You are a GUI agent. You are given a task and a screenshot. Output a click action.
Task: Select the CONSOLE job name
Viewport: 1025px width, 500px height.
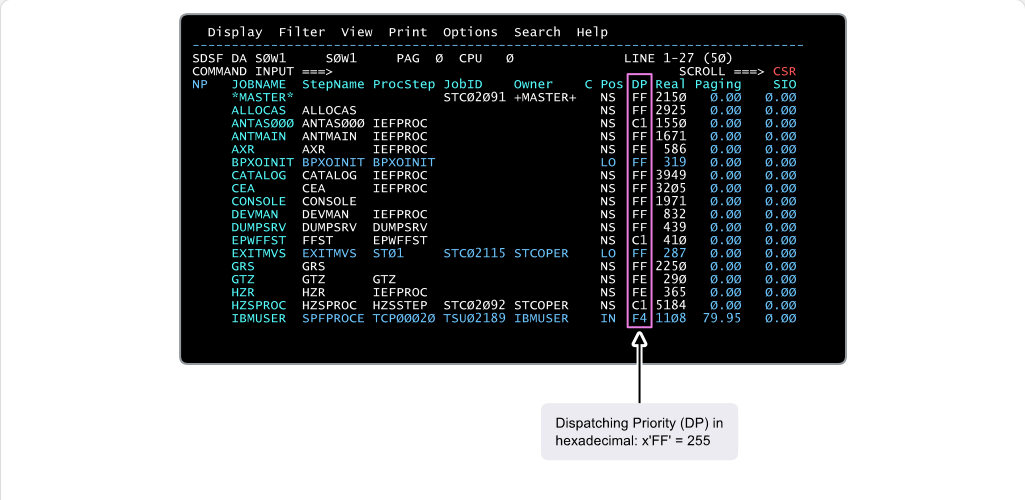258,201
